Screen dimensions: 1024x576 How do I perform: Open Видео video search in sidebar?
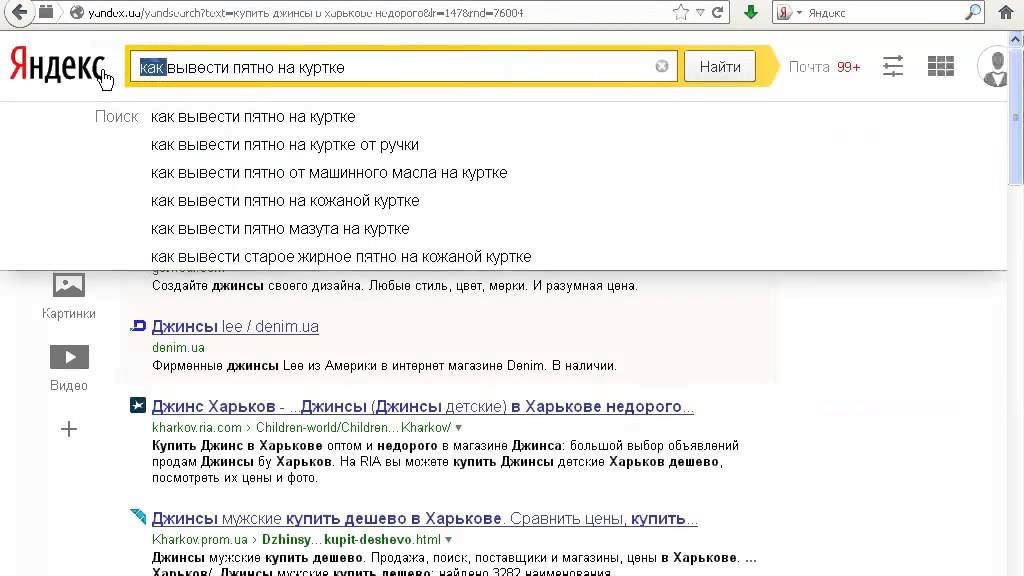(69, 367)
